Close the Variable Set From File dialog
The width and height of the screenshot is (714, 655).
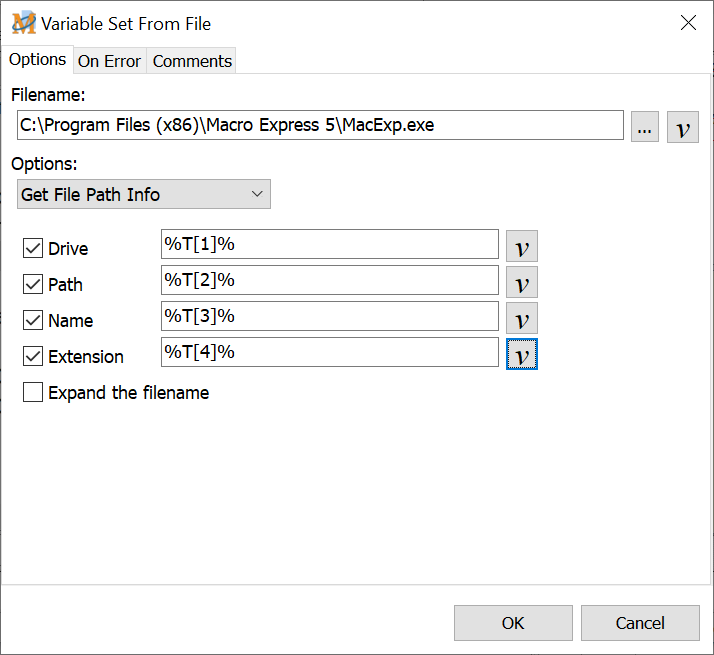688,23
